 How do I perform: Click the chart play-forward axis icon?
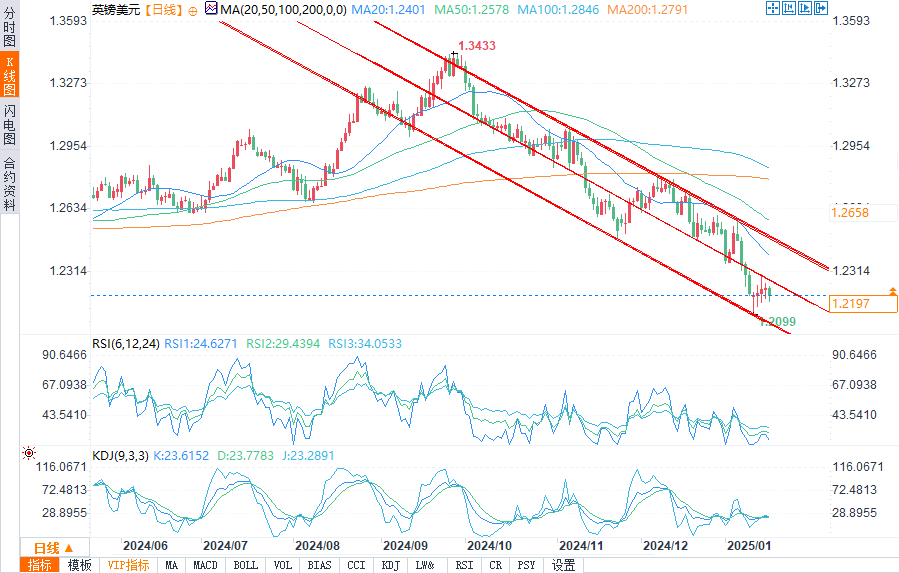pyautogui.click(x=805, y=7)
